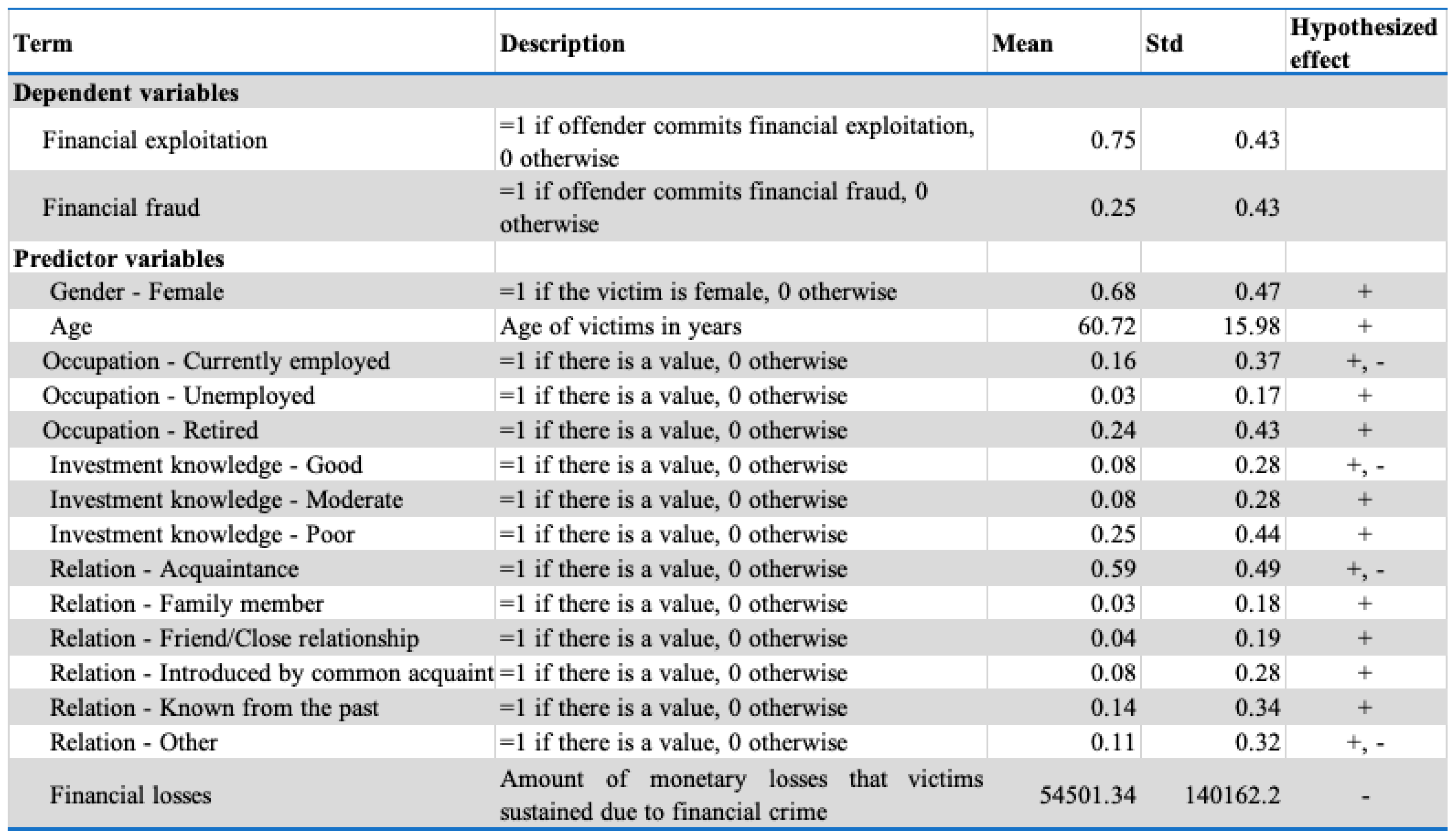Select Occupation - Currently employed cell
Viewport: 1456px width, 839px height.
point(216,361)
